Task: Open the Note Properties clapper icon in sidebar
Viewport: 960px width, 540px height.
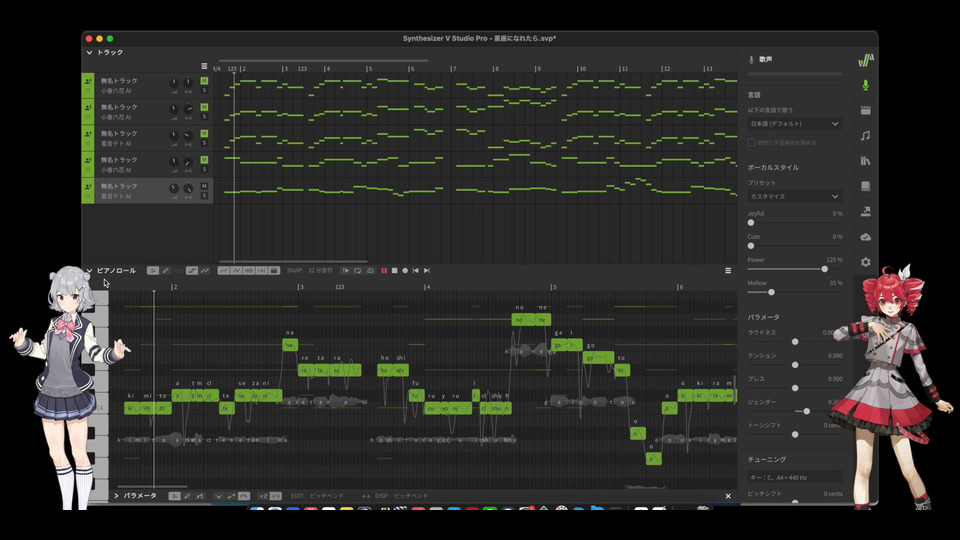Action: tap(865, 110)
